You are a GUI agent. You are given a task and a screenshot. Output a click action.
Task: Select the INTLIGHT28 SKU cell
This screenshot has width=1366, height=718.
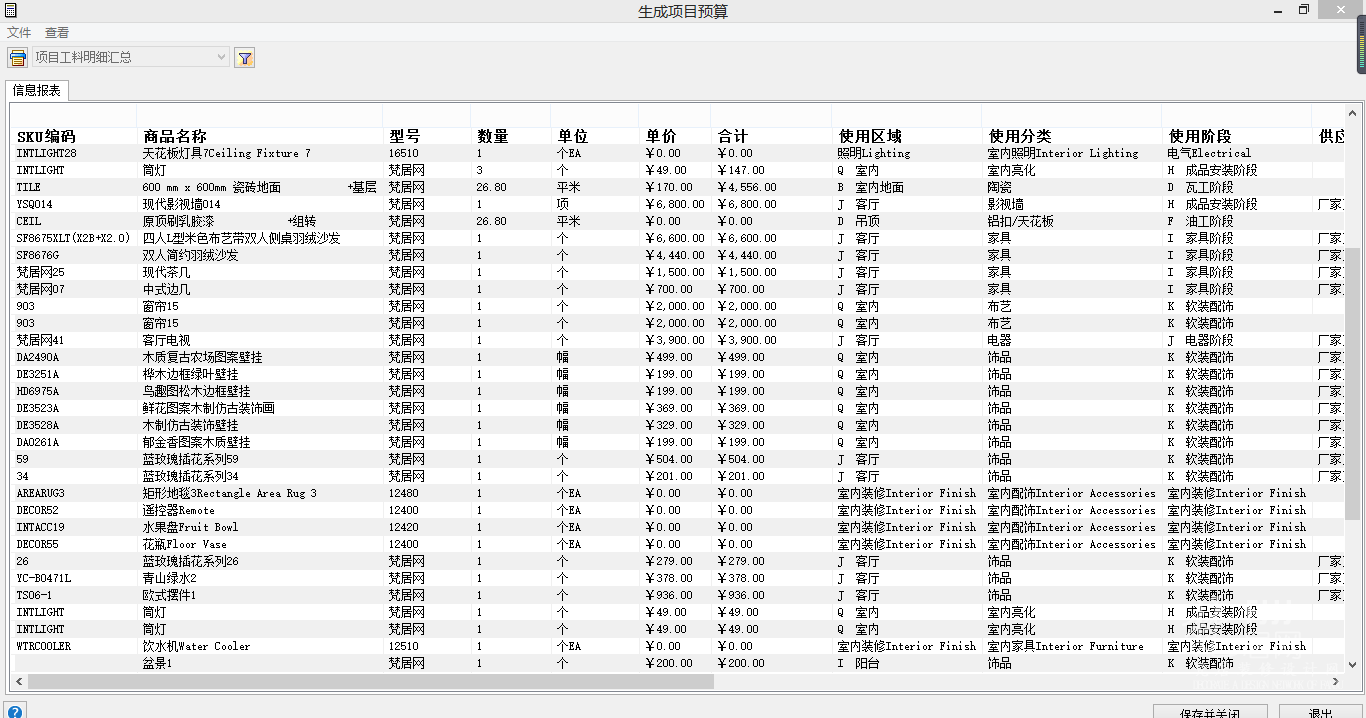point(47,153)
